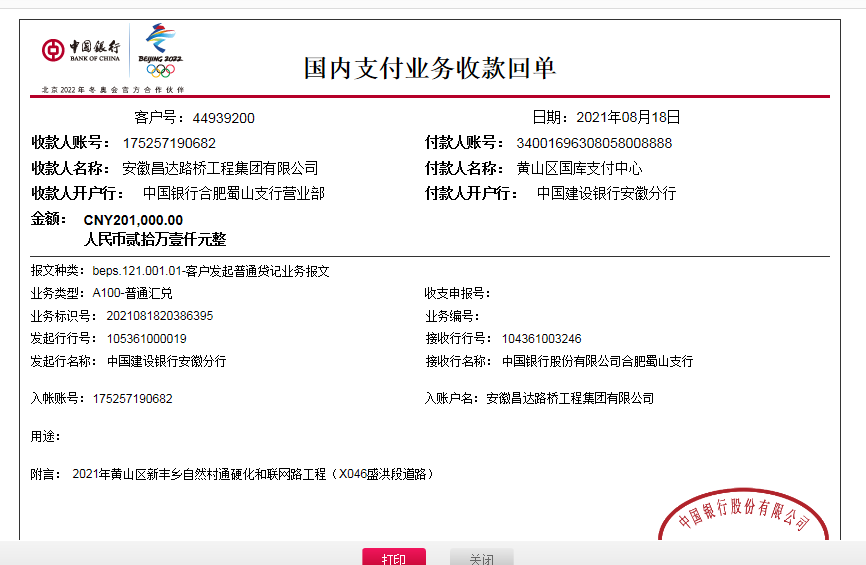Image resolution: width=866 pixels, height=565 pixels.
Task: Click business ID 2021081820386395
Action: pyautogui.click(x=152, y=316)
